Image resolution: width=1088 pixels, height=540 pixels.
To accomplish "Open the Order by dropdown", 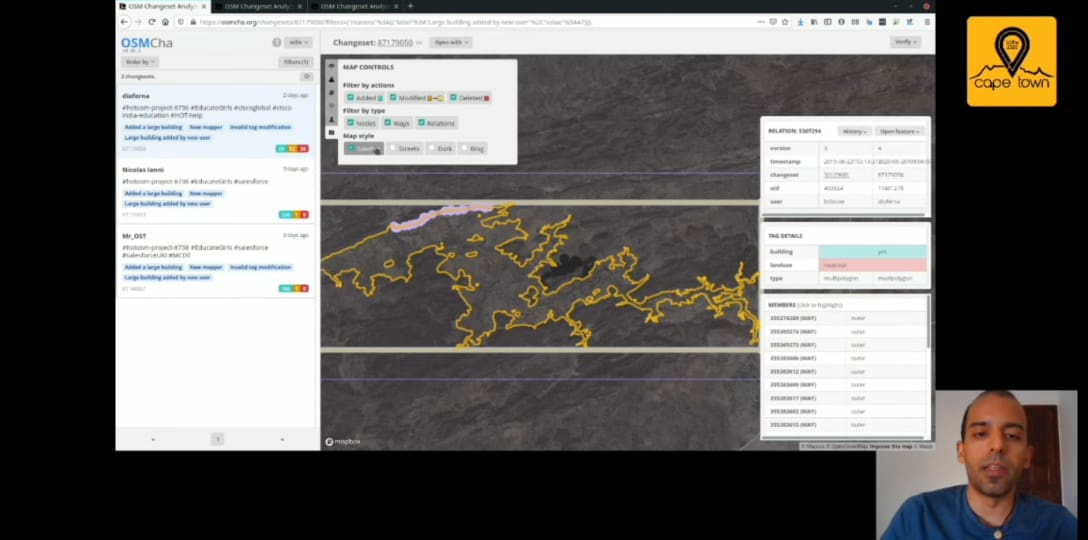I will 139,62.
